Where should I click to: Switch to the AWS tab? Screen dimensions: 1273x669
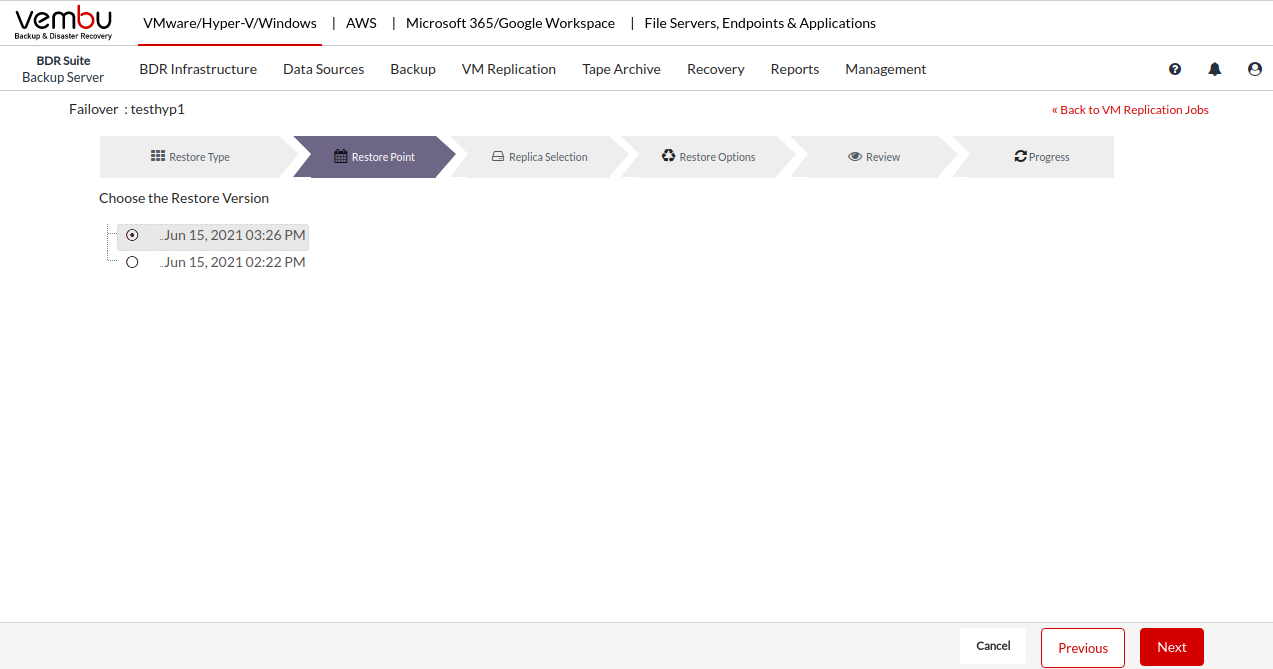[361, 23]
